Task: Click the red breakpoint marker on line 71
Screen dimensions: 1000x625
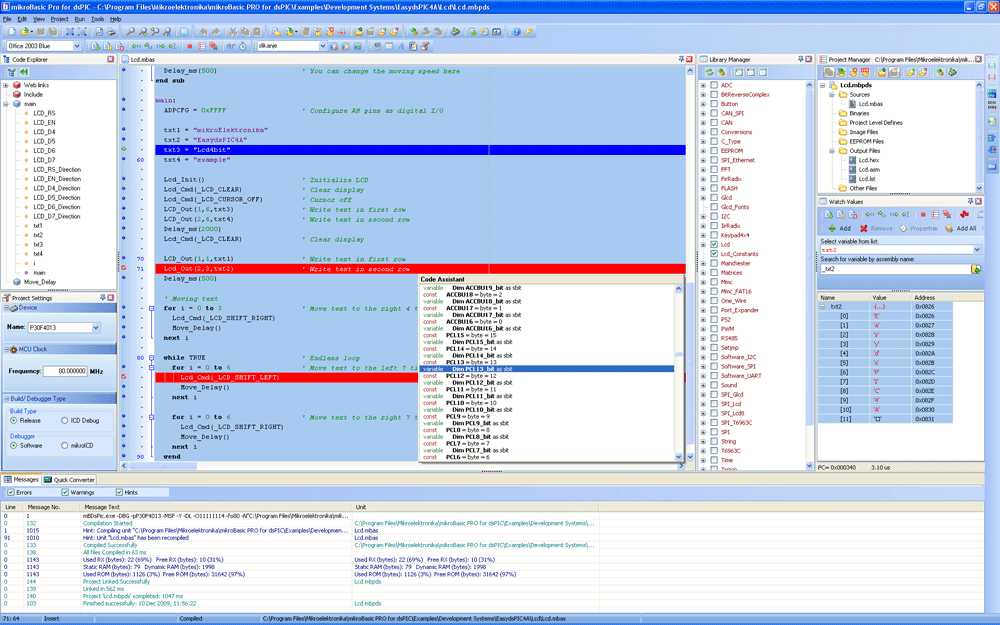Action: [x=124, y=268]
